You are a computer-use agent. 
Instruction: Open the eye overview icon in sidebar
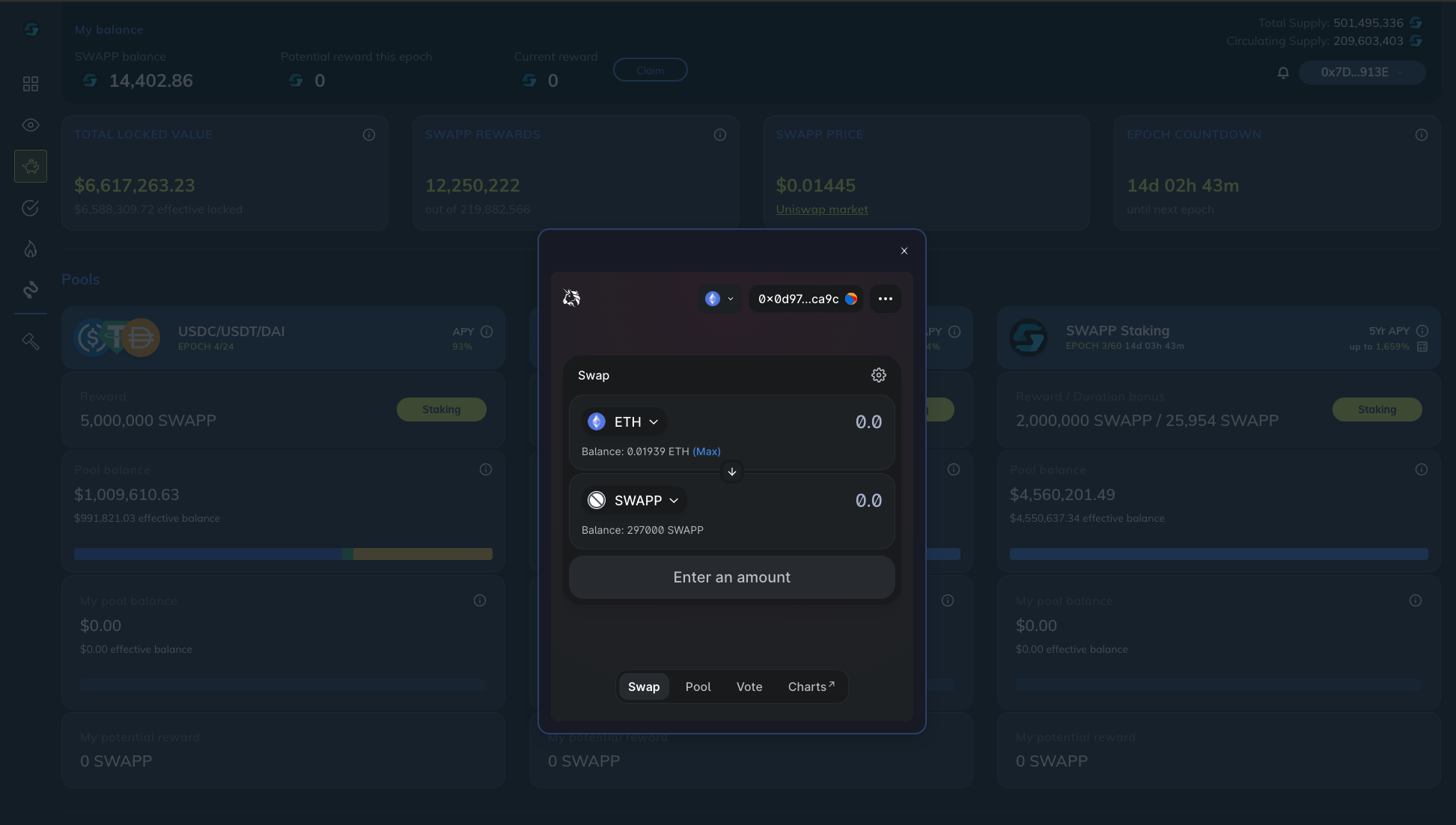pyautogui.click(x=31, y=125)
